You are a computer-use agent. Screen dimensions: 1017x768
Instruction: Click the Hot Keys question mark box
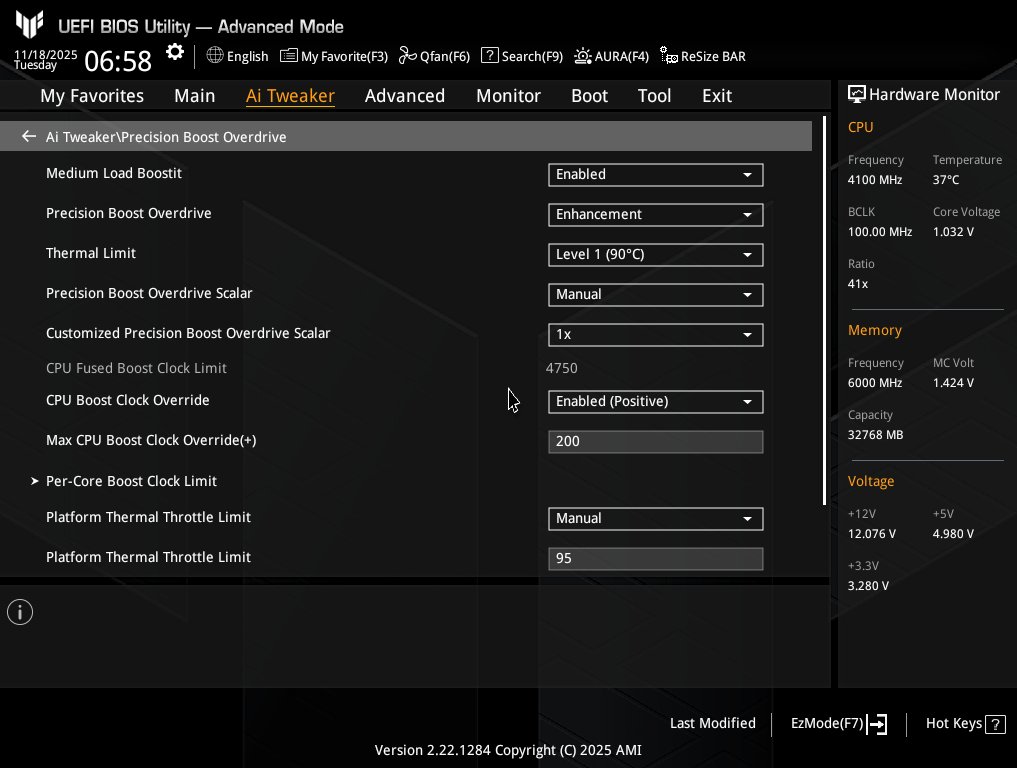click(x=995, y=724)
